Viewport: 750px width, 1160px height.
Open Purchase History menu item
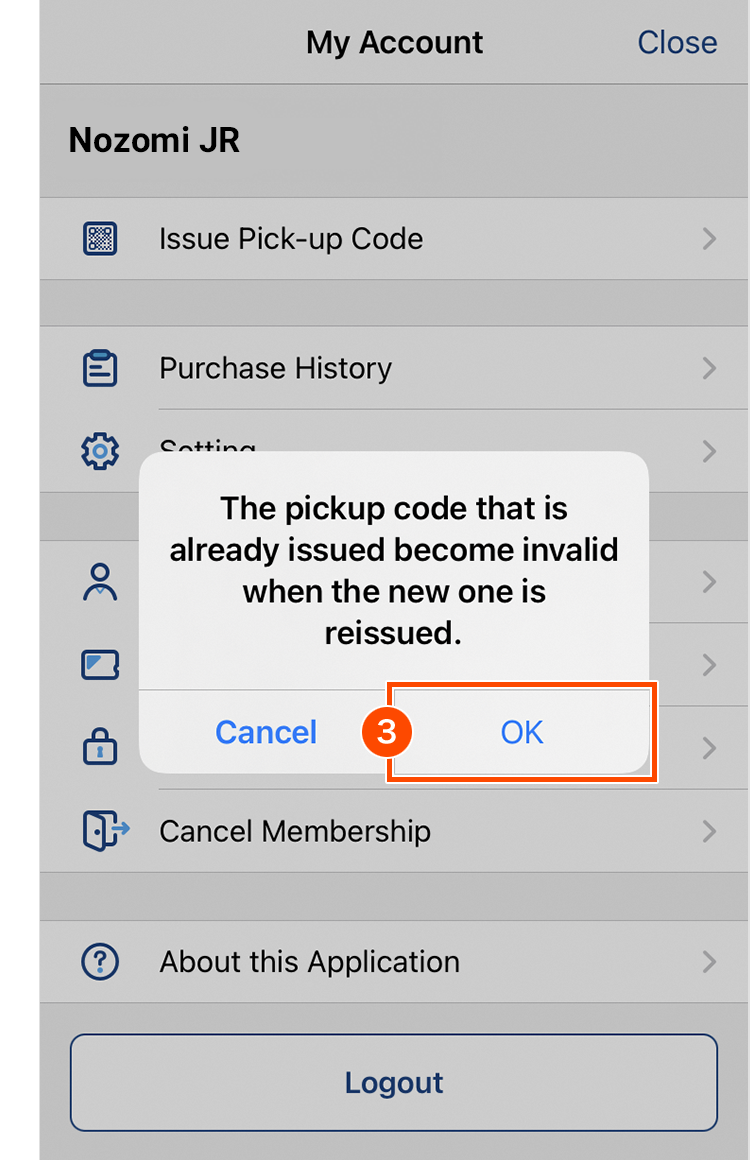tap(276, 368)
